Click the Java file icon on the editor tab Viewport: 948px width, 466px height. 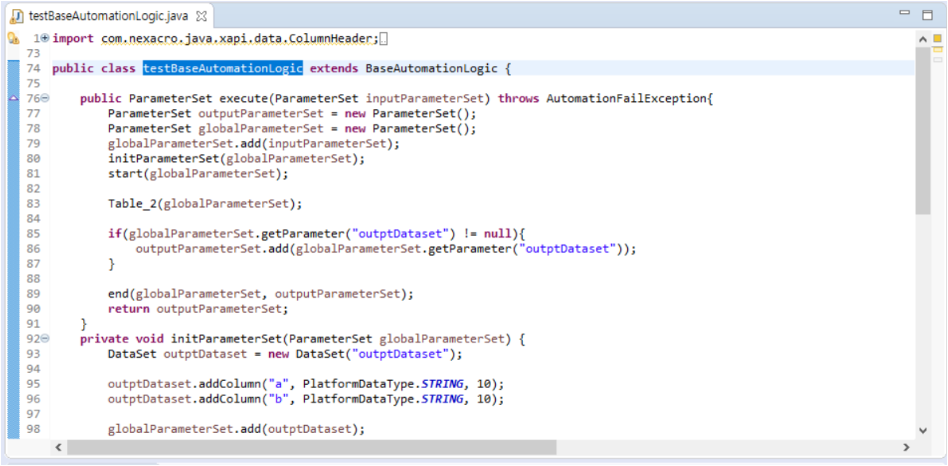pos(17,17)
